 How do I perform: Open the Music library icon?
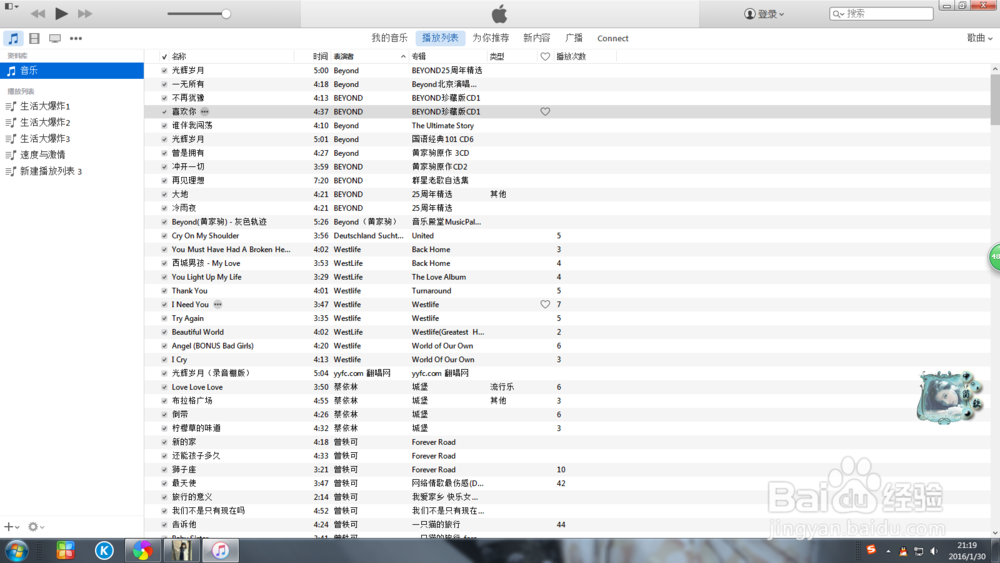tap(13, 38)
